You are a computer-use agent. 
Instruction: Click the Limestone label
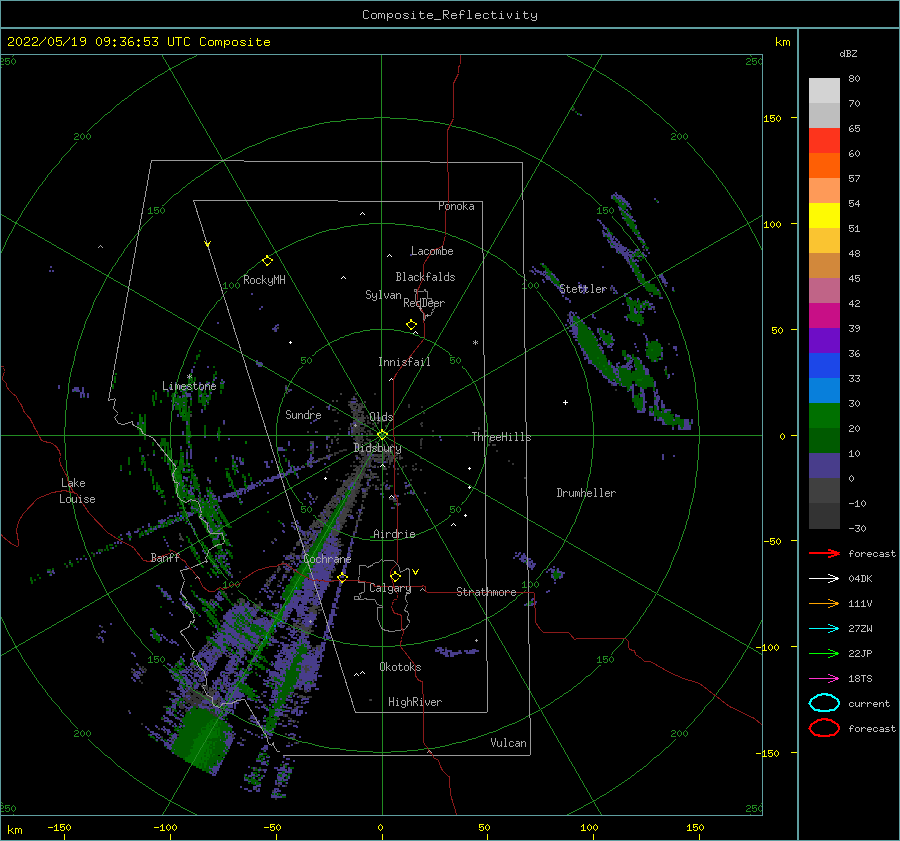pyautogui.click(x=189, y=386)
